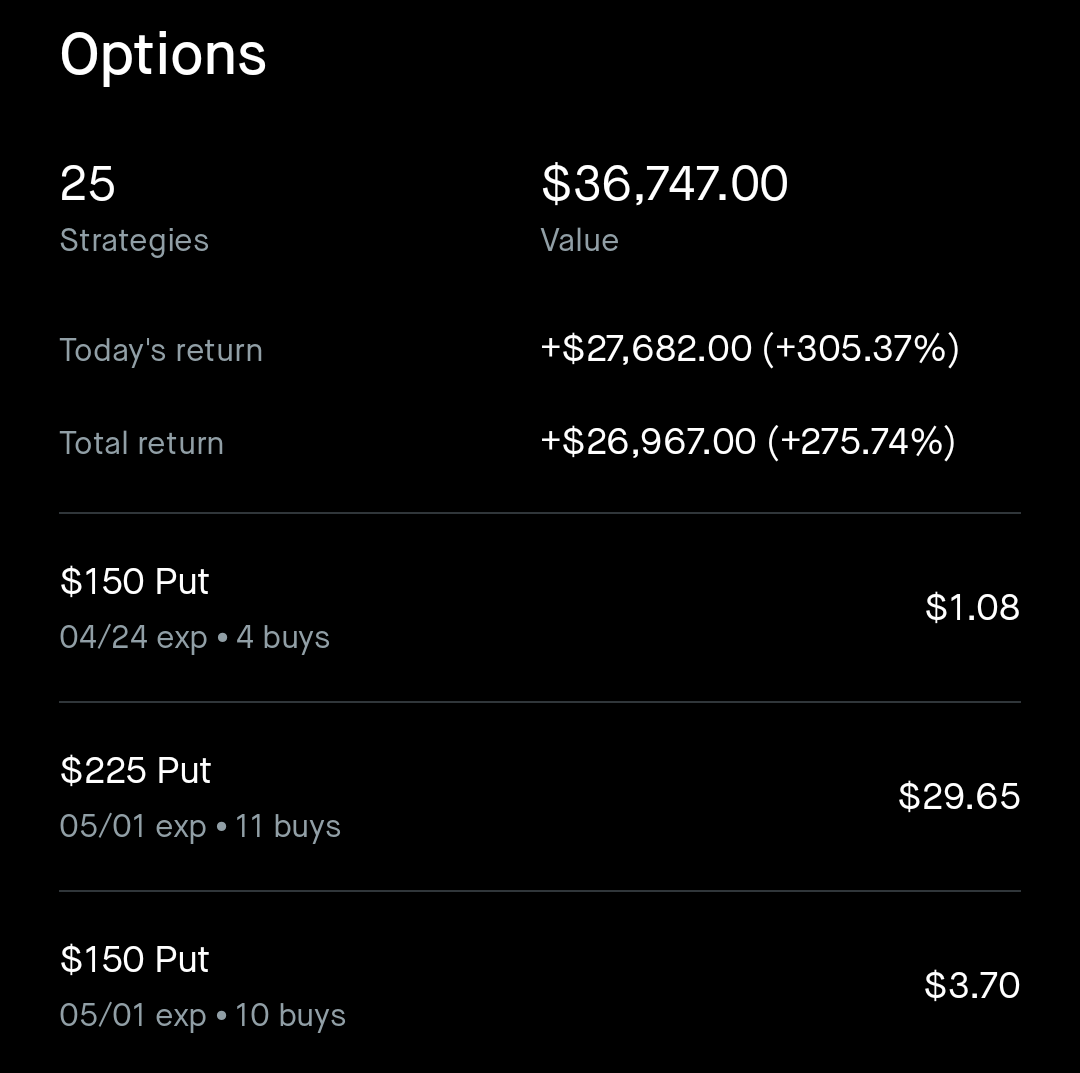Tap the $36,747.00 total value

point(664,184)
